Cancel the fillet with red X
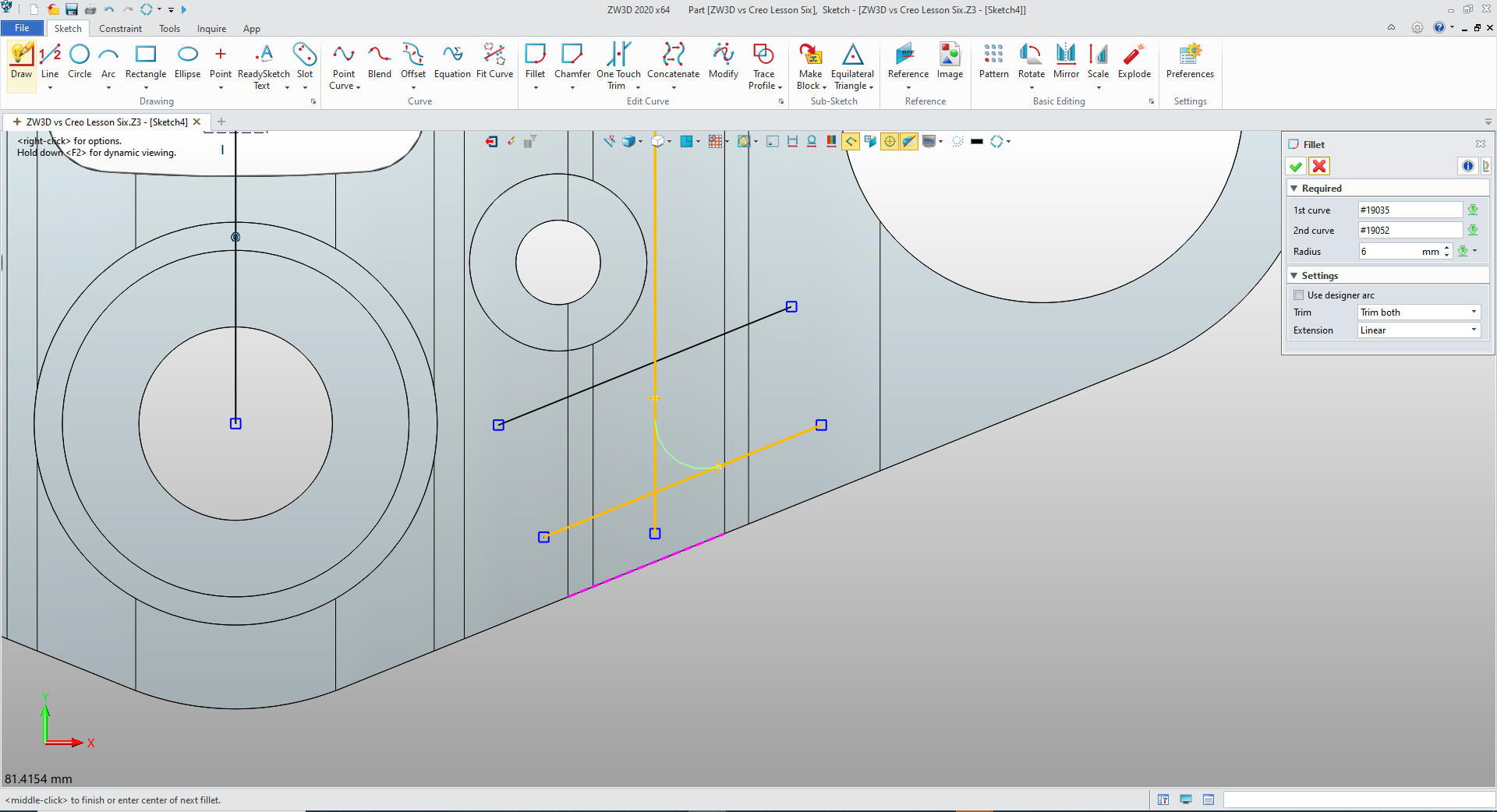1497x812 pixels. (x=1319, y=166)
